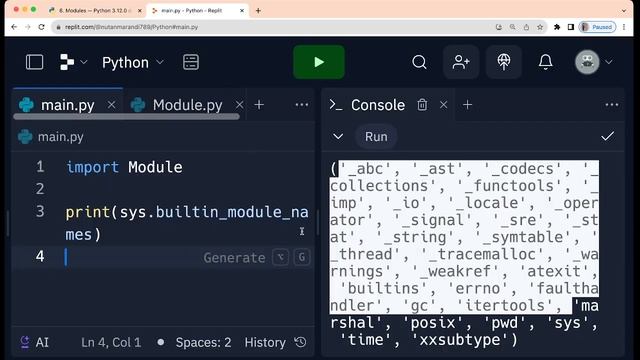The height and width of the screenshot is (360, 640).
Task: Open the install app icon in address bar
Action: point(498,27)
